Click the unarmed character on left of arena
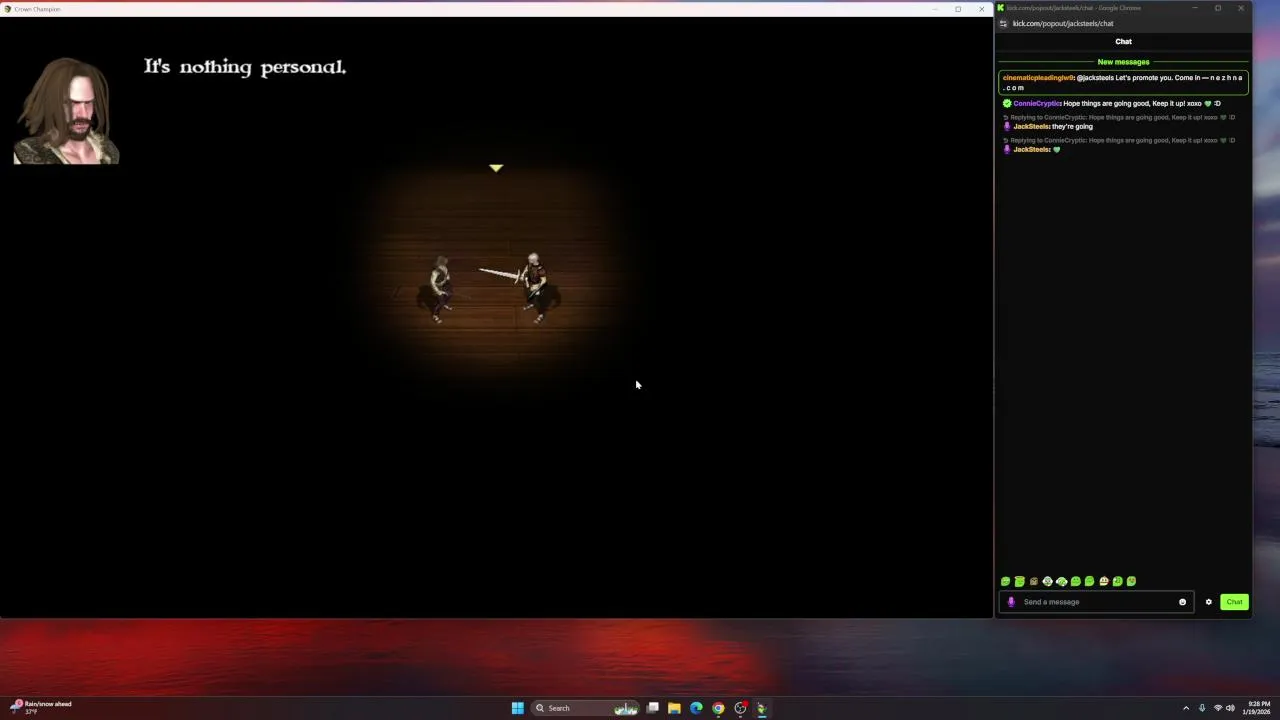Screen dimensions: 1280x720 440,290
